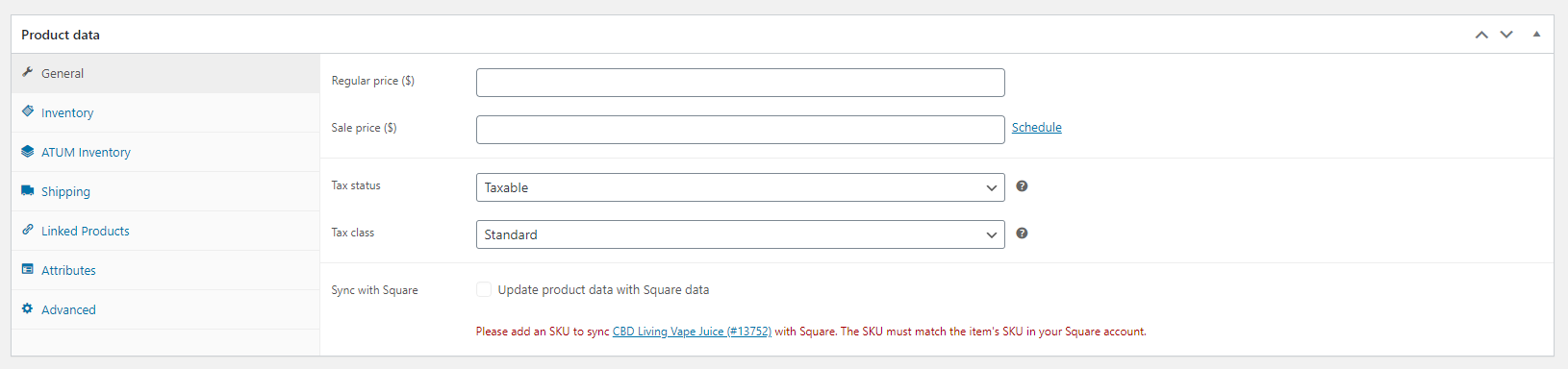
Task: Click the Shipping truck icon
Action: point(28,190)
